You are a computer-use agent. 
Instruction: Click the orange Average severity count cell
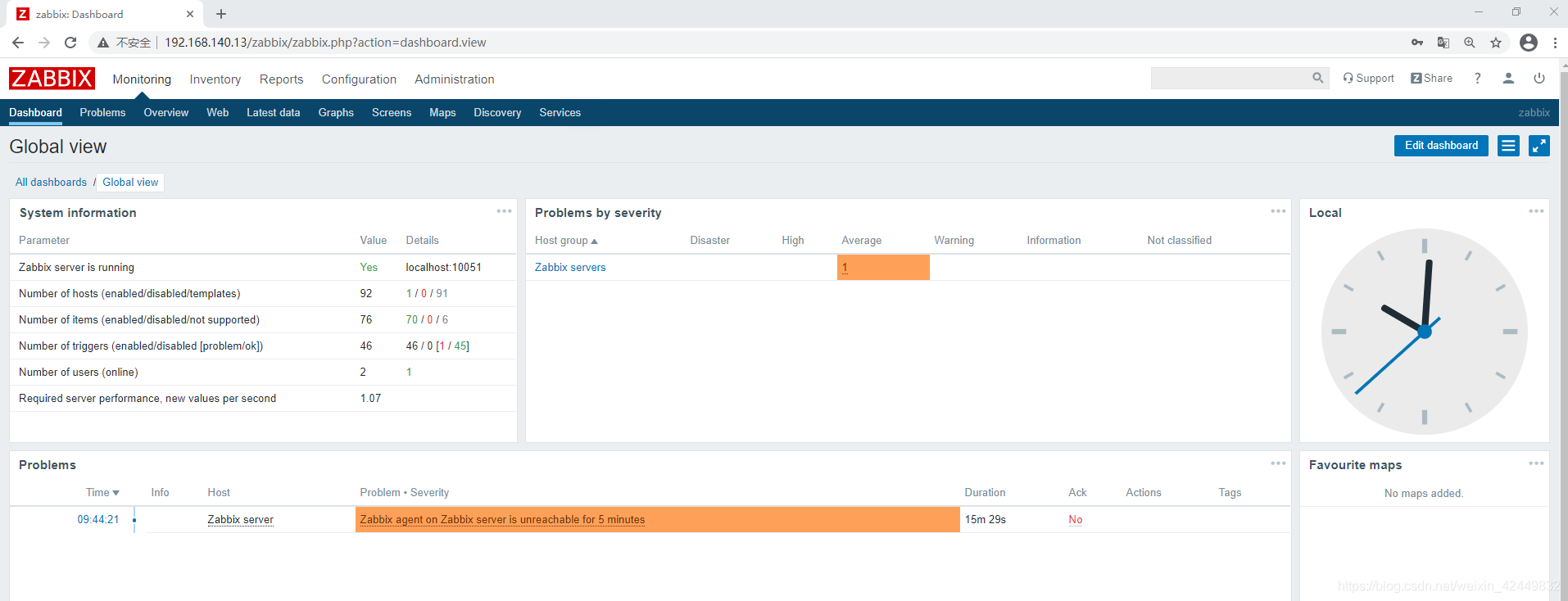(883, 268)
